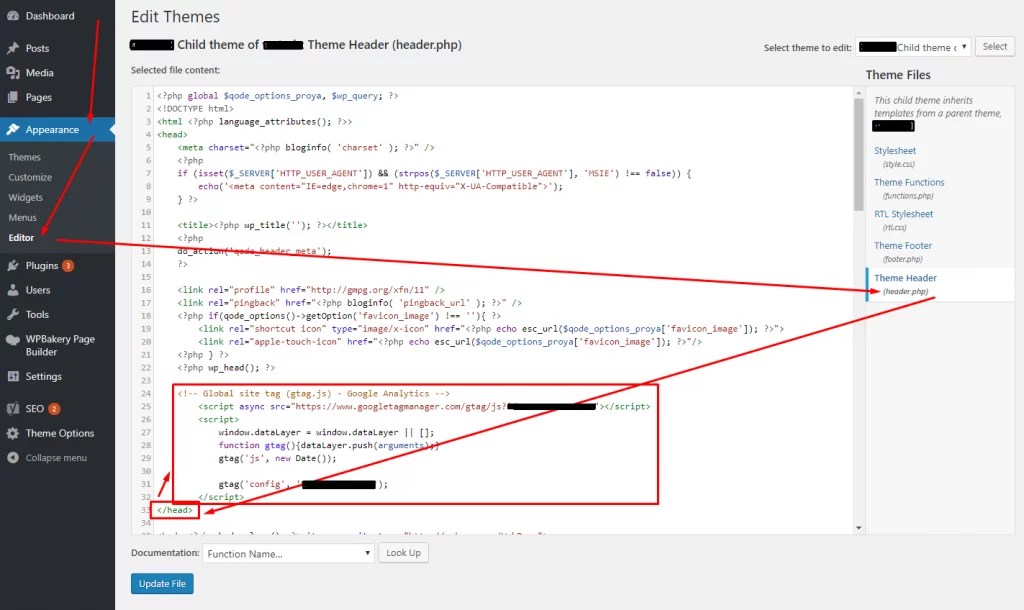Screen dimensions: 1024x610
Task: Open the RTL Stylesheet file link
Action: 903,214
